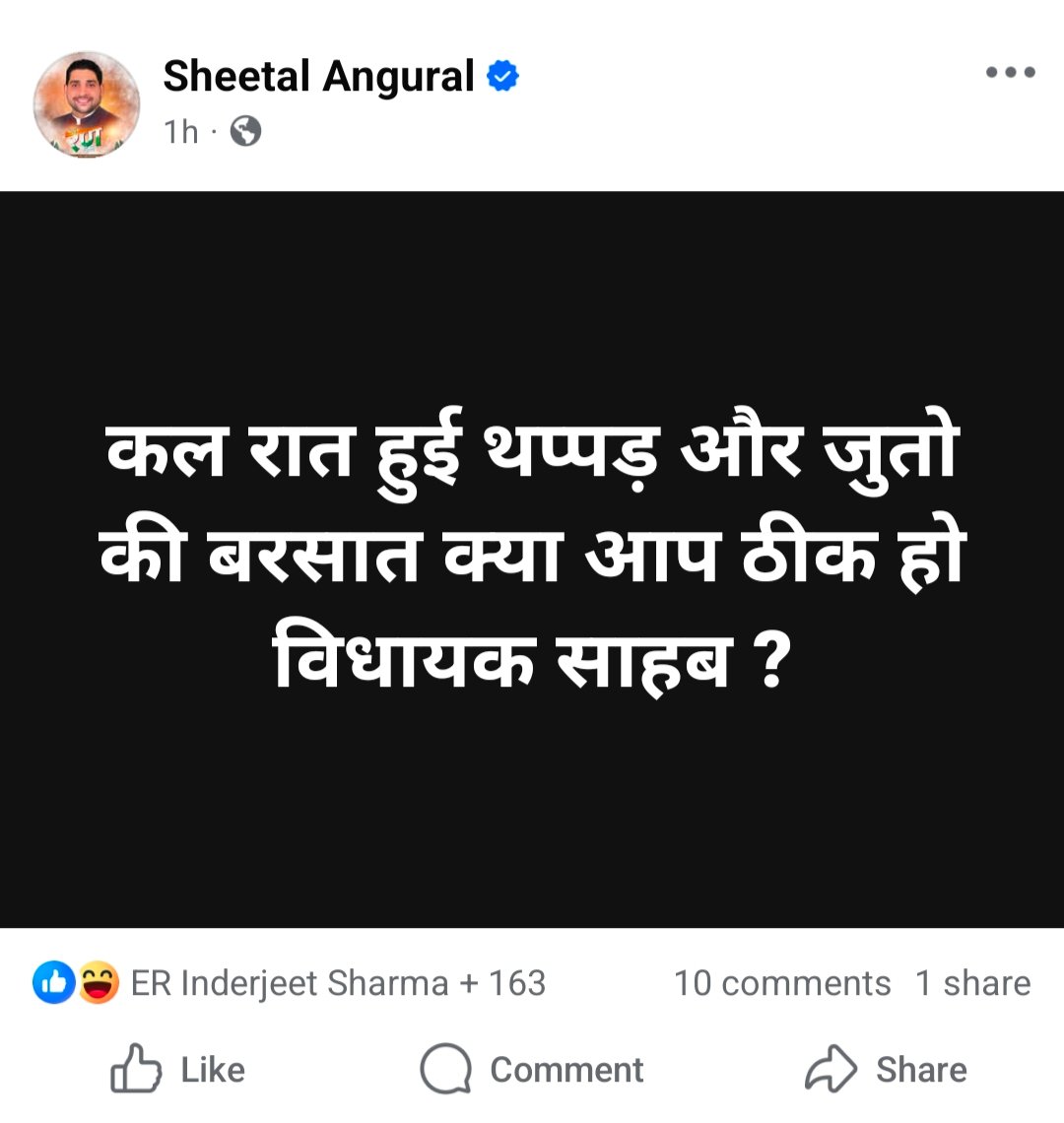Image resolution: width=1064 pixels, height=1123 pixels.
Task: Click the blue thumbs-up reaction icon
Action: click(54, 983)
